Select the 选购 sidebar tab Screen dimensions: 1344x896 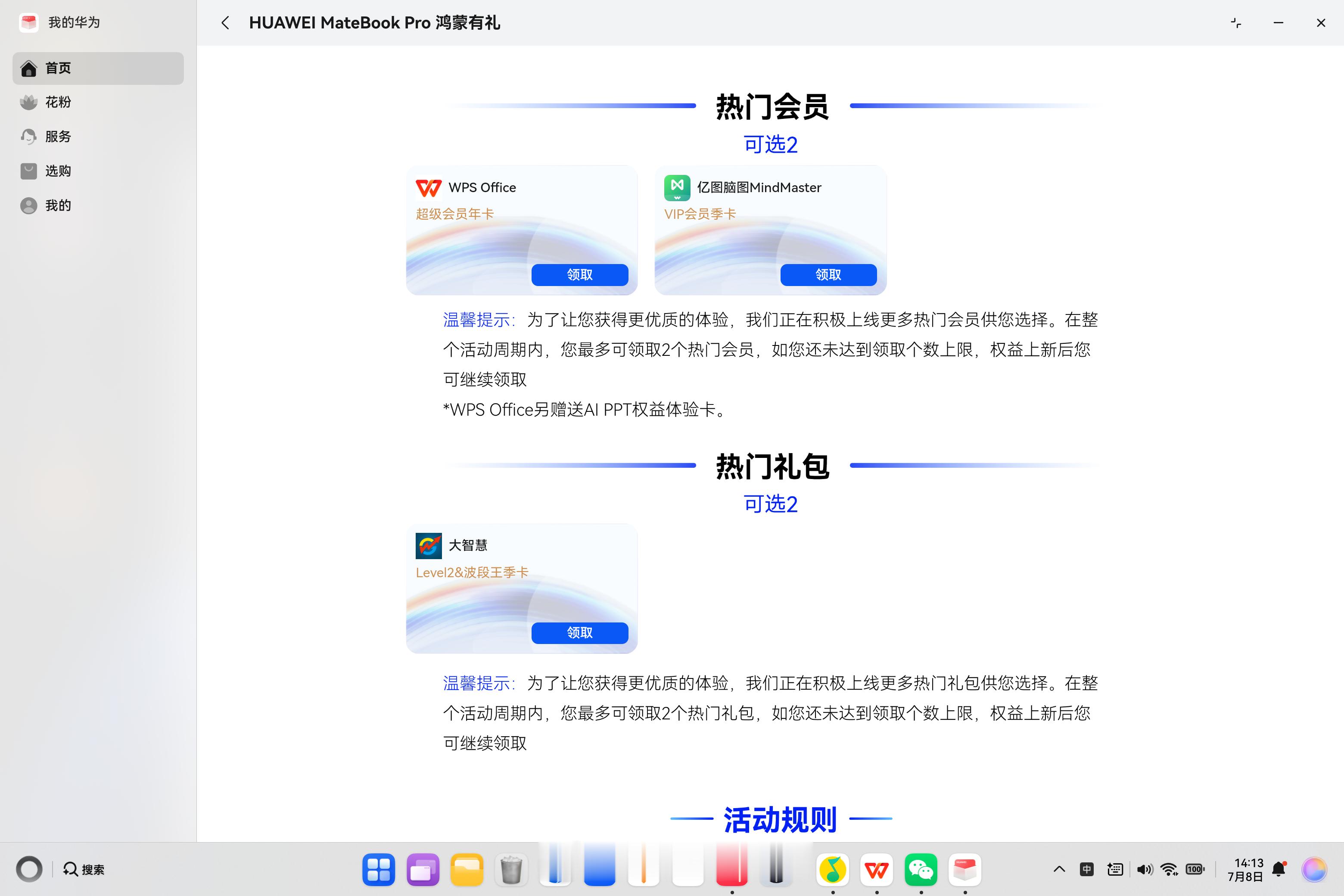point(98,171)
